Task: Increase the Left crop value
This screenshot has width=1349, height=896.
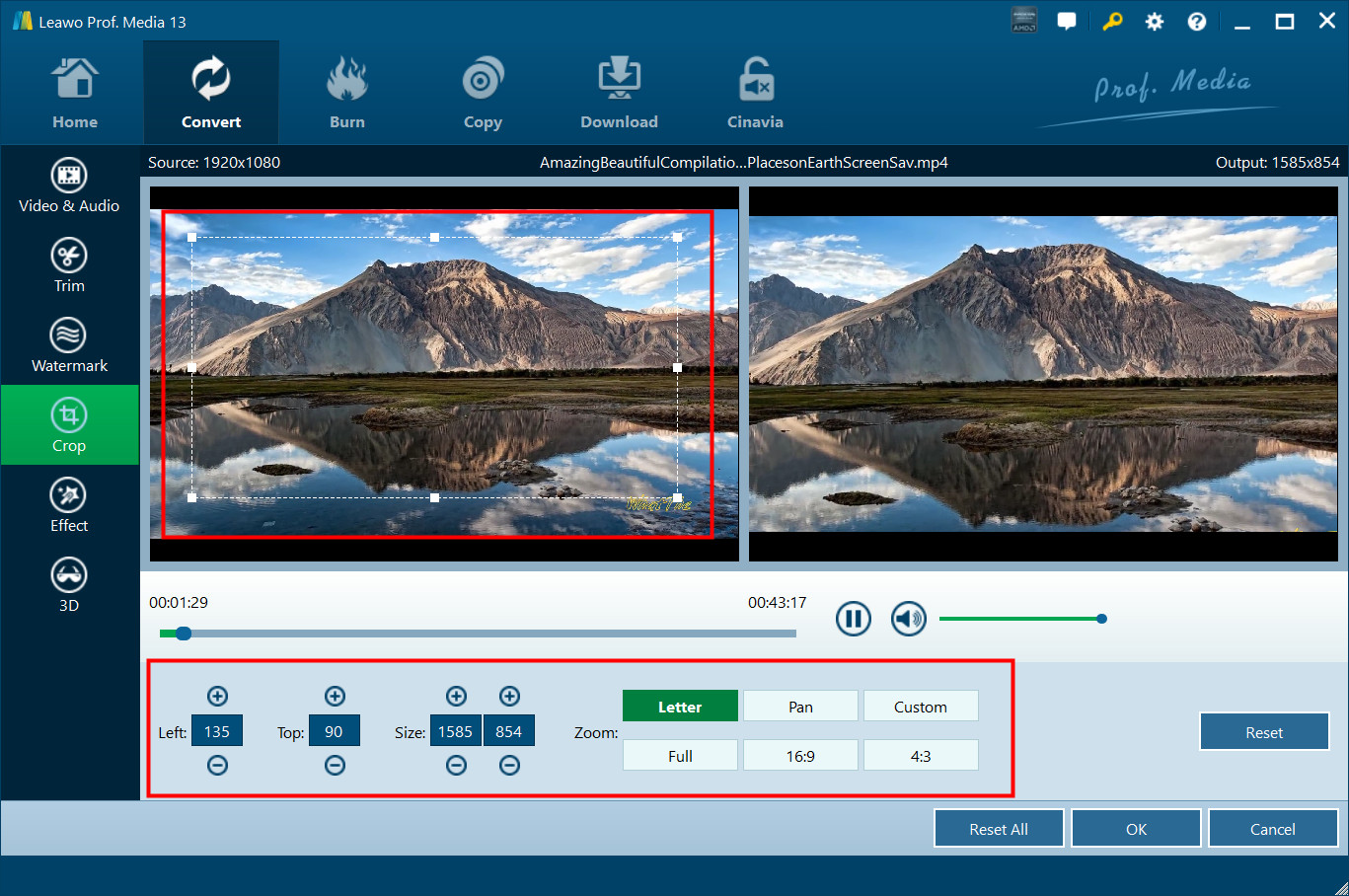Action: 217,696
